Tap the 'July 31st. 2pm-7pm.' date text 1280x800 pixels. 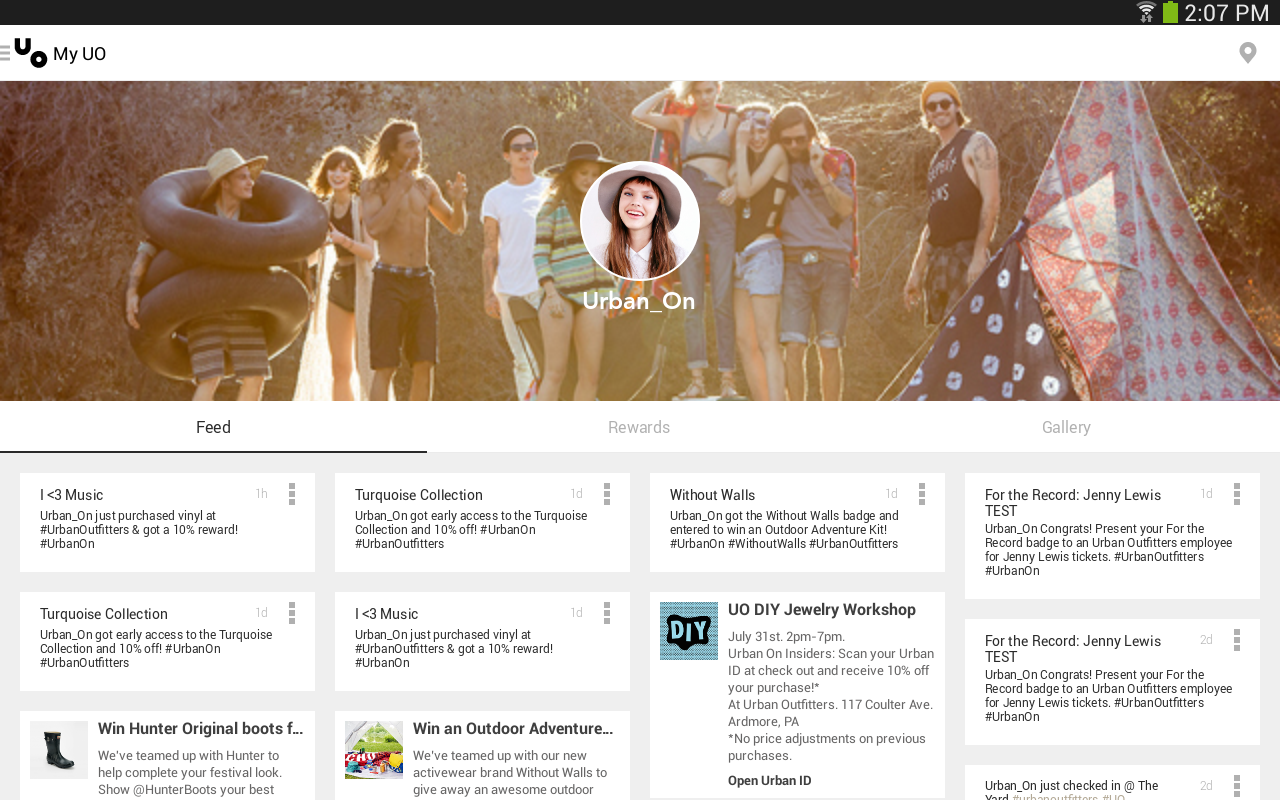coord(787,637)
